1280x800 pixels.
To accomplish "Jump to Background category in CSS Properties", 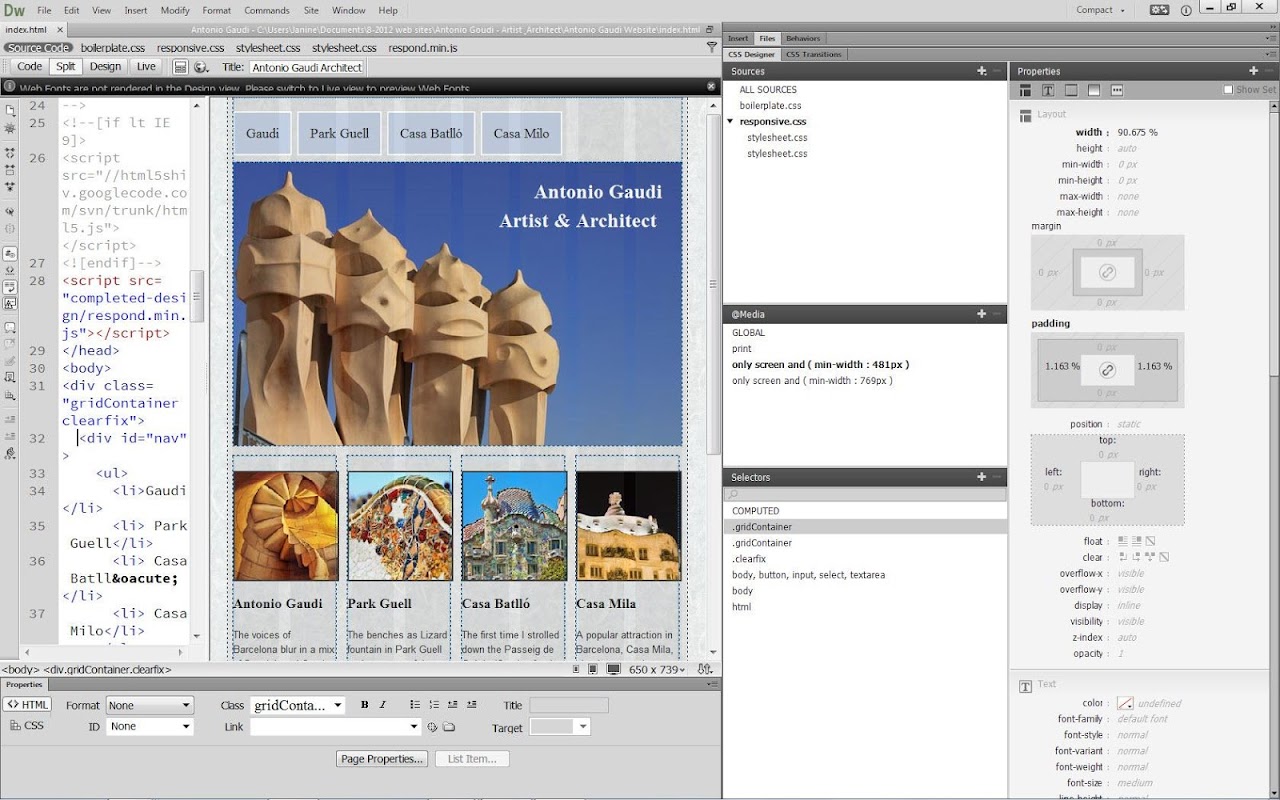I will [x=1094, y=90].
